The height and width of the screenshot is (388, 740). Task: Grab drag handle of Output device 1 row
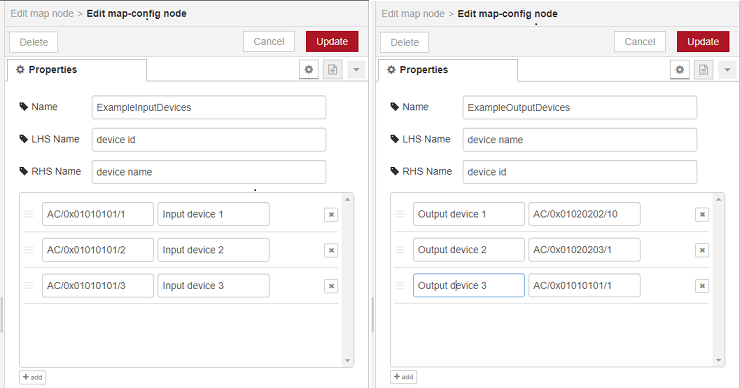(x=400, y=214)
